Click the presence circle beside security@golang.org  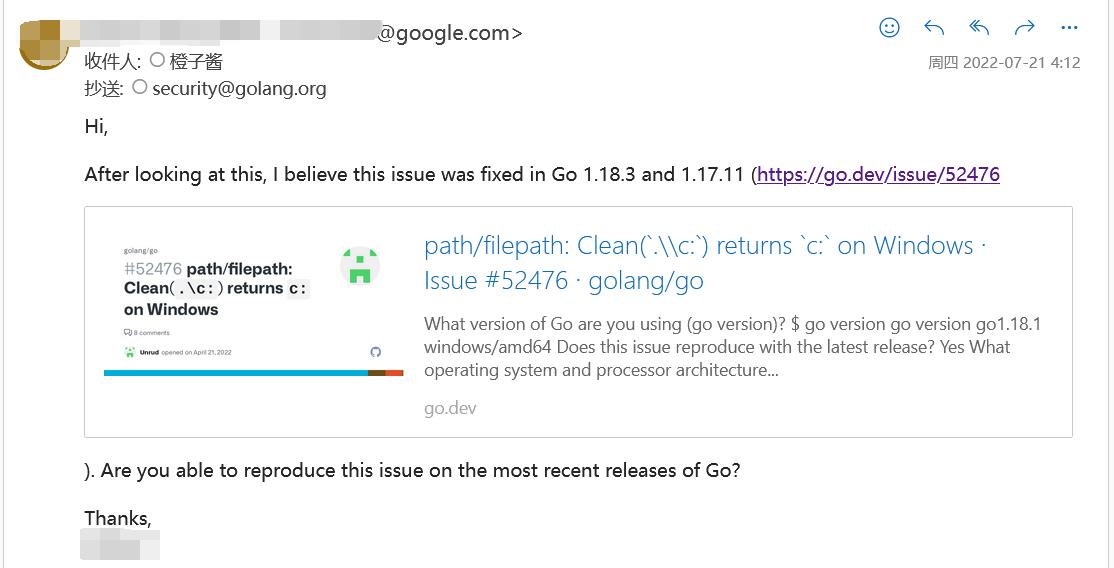(140, 88)
